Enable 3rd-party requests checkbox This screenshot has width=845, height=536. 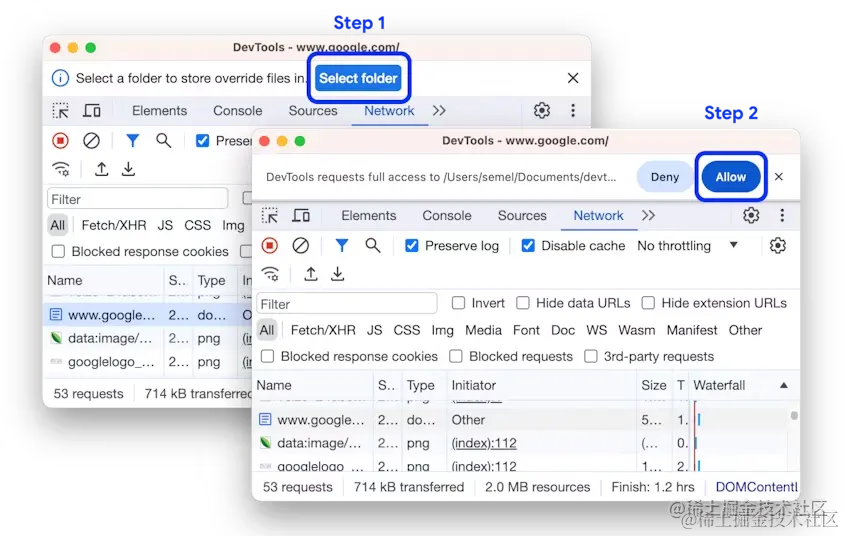click(x=591, y=357)
